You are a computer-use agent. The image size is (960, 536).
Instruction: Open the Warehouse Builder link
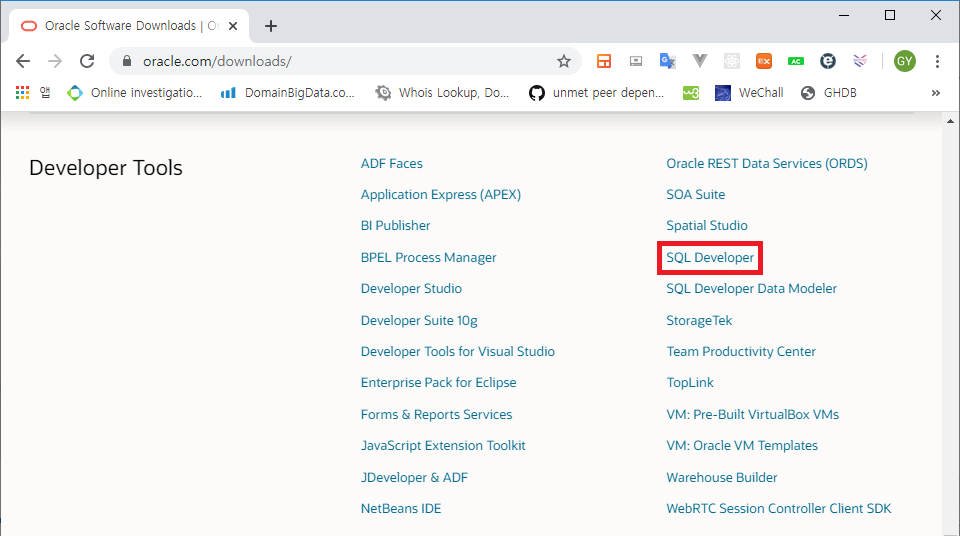click(x=722, y=478)
